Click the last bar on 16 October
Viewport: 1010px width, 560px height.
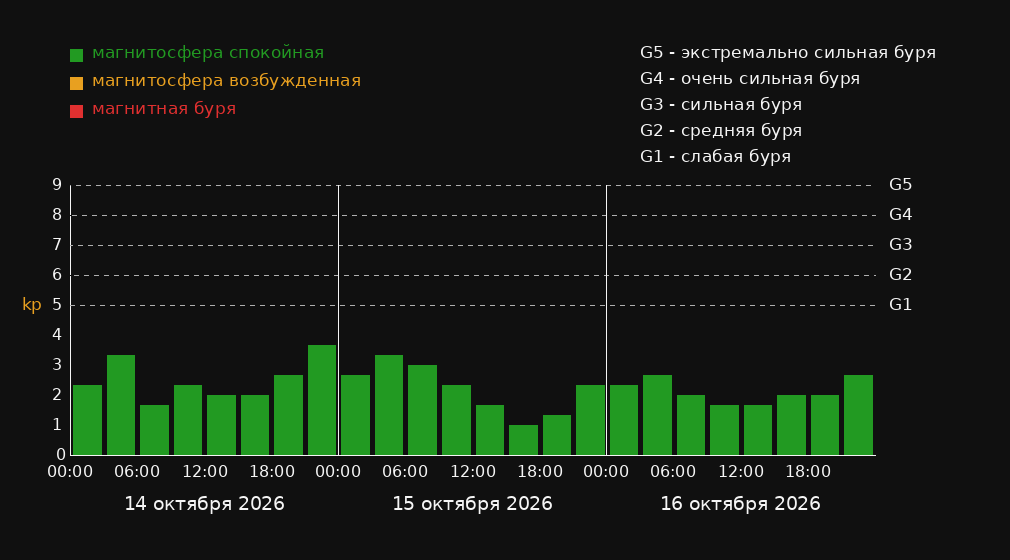858,415
